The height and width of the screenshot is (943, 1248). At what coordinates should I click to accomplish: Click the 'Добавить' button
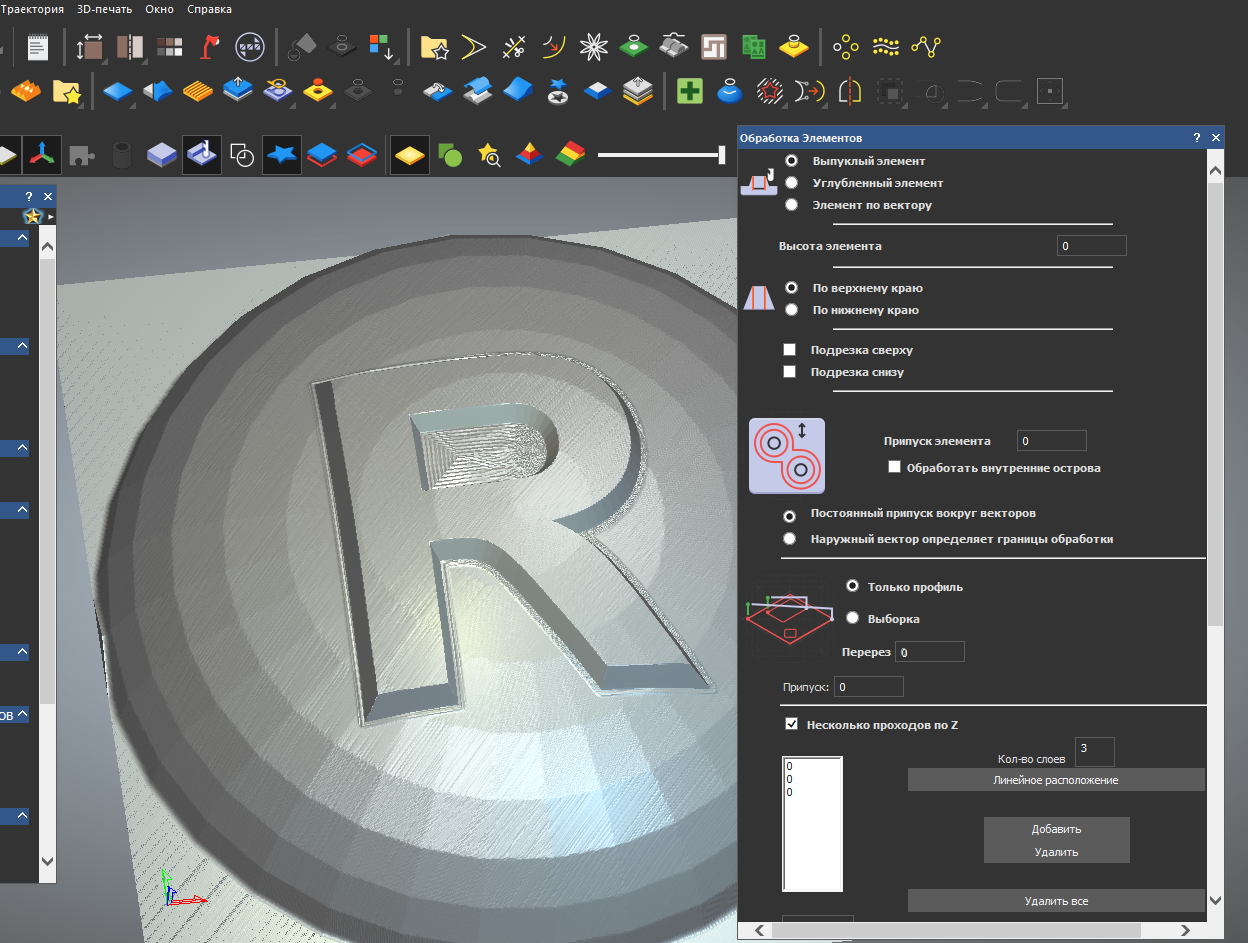[1057, 829]
